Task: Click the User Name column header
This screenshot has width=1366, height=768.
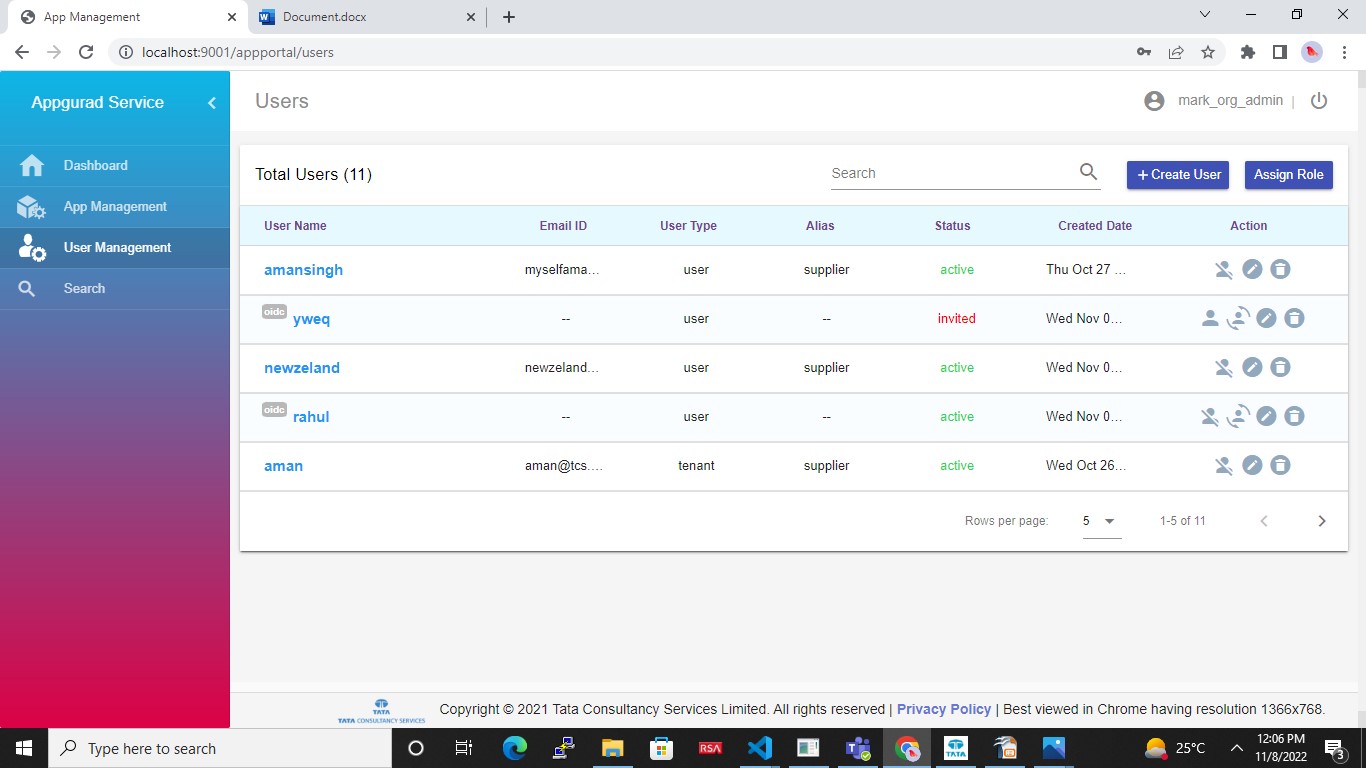Action: 295,226
